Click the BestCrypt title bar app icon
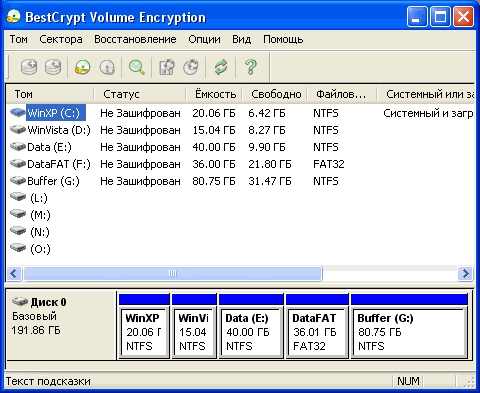The width and height of the screenshot is (480, 393). point(14,16)
